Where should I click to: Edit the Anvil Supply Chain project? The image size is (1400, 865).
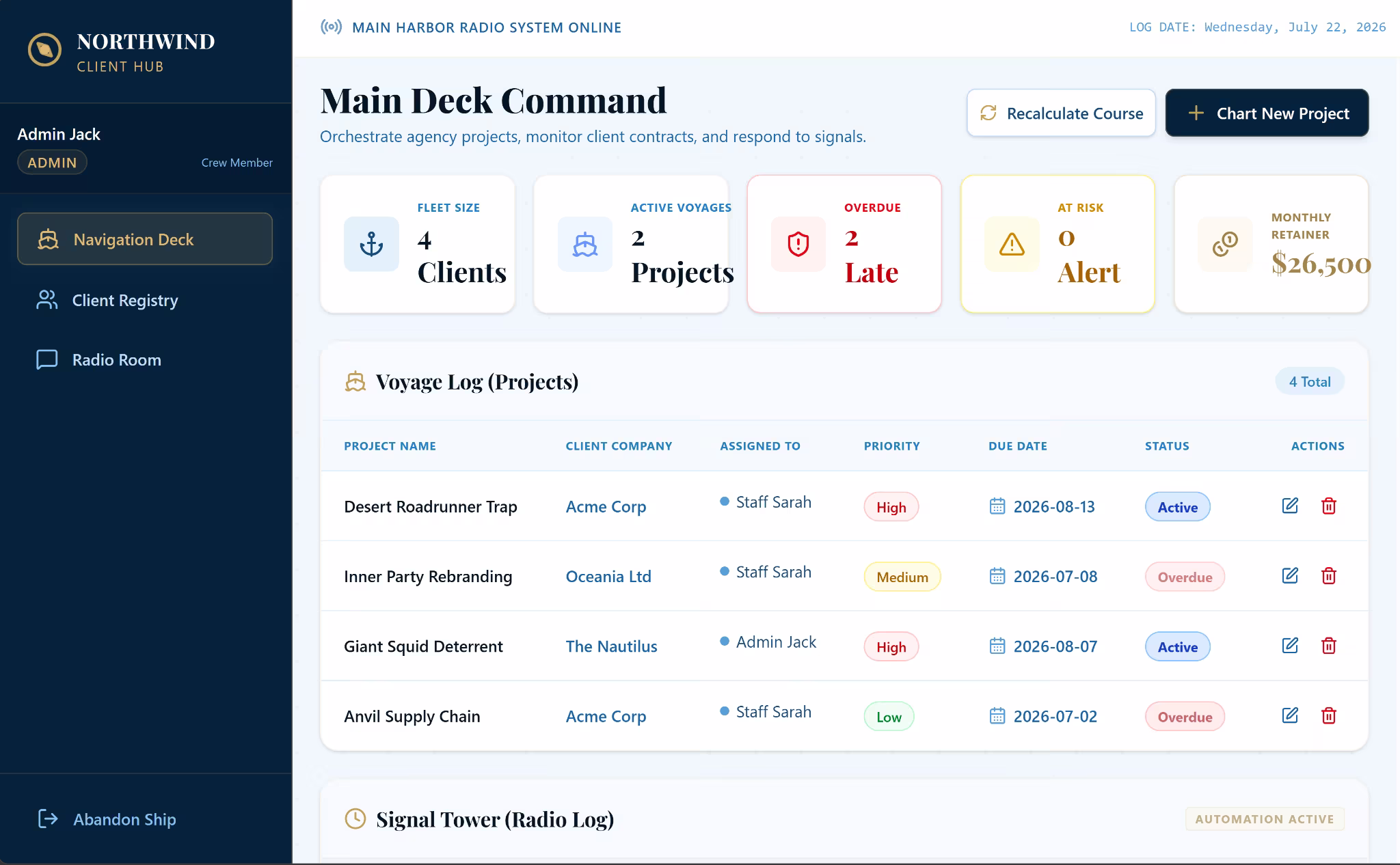1290,715
